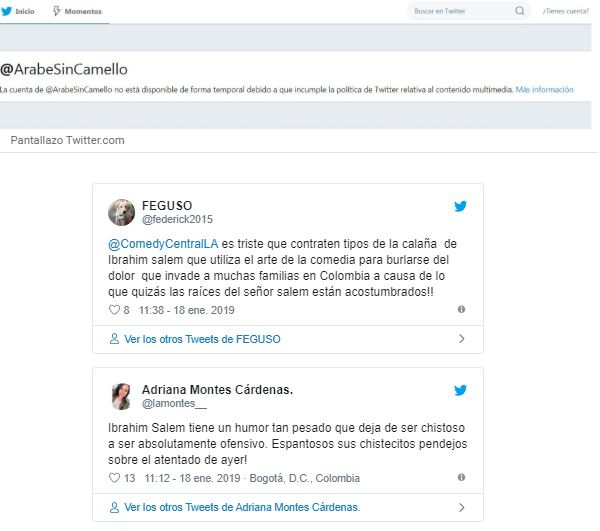600x531 pixels.
Task: Open FEGUSO's profile avatar
Action: coord(121,212)
